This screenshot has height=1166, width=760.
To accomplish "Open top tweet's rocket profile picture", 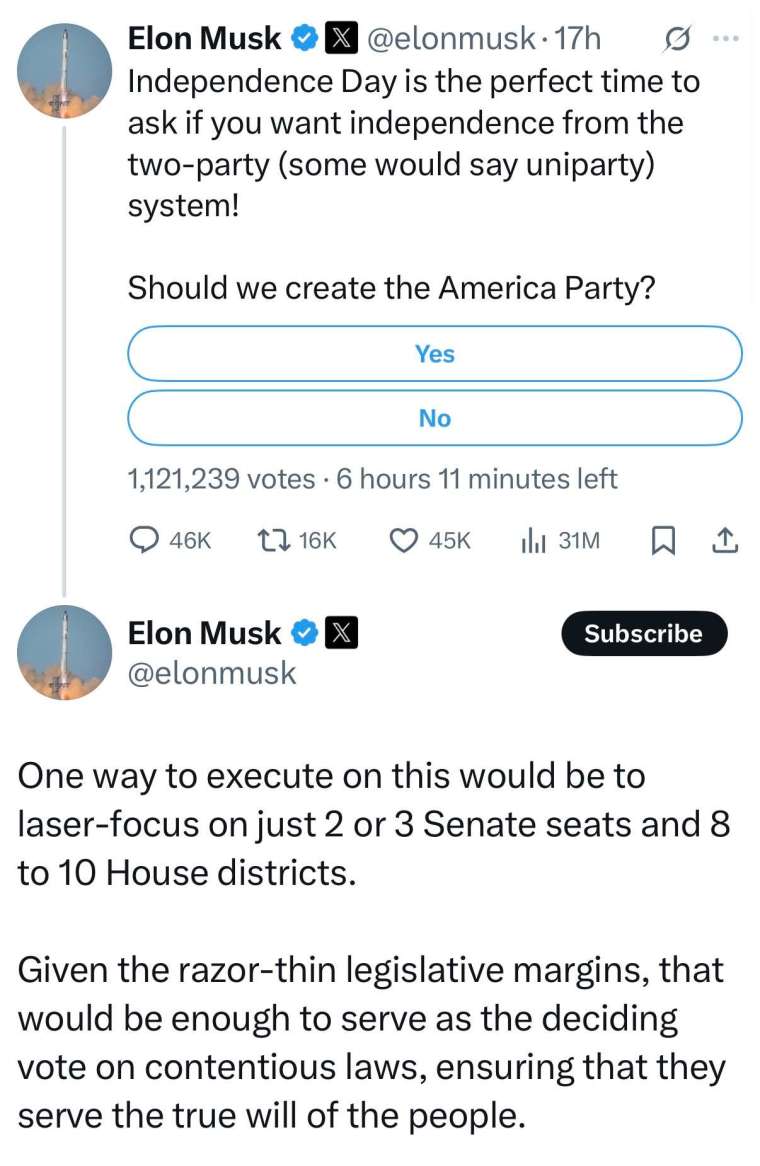I will point(64,71).
